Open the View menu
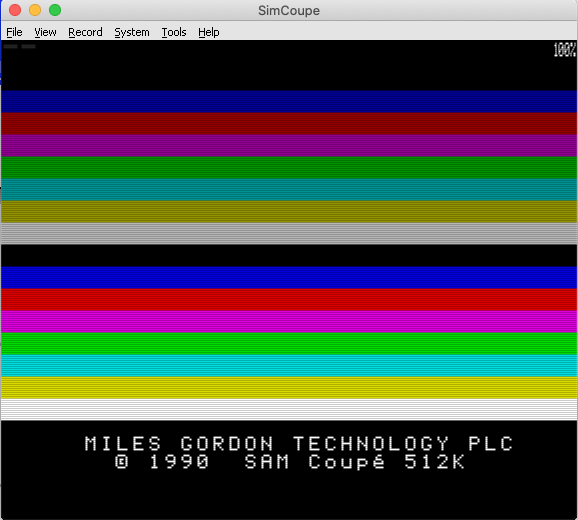This screenshot has height=520, width=578. 45,32
